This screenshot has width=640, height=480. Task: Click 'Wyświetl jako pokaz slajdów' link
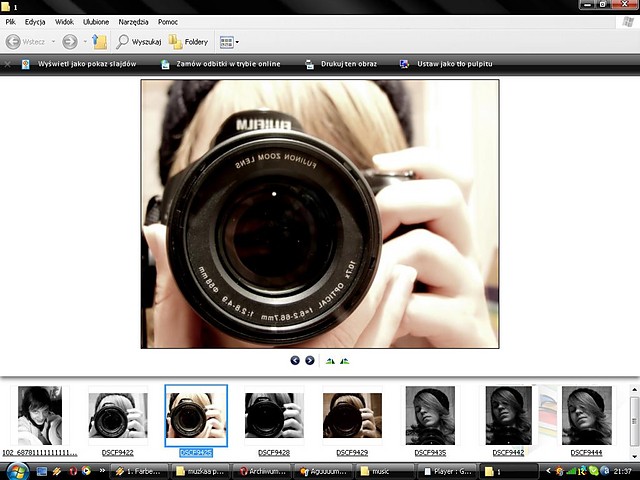[x=87, y=64]
